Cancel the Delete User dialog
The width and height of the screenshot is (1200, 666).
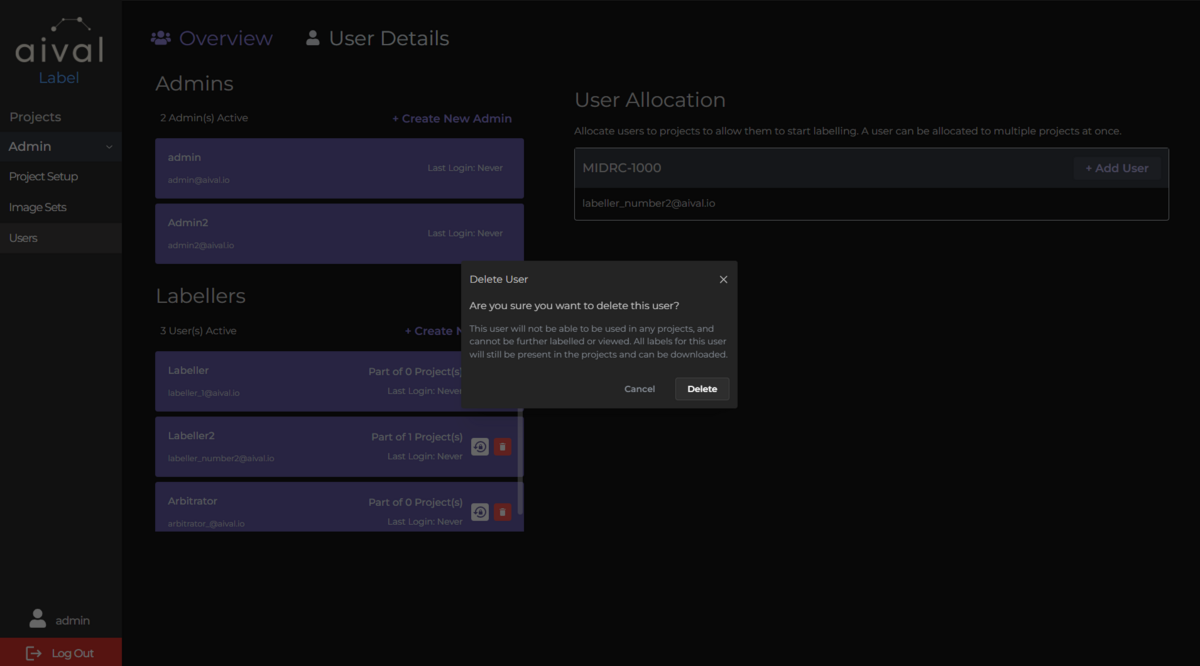pos(639,389)
